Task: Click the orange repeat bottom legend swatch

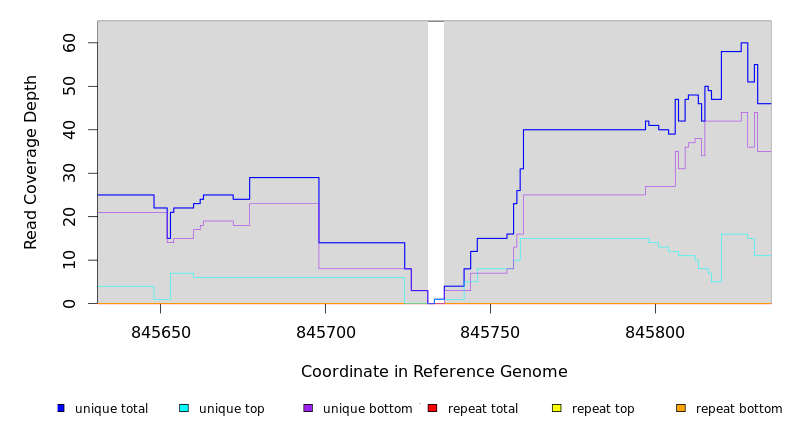Action: tap(681, 408)
